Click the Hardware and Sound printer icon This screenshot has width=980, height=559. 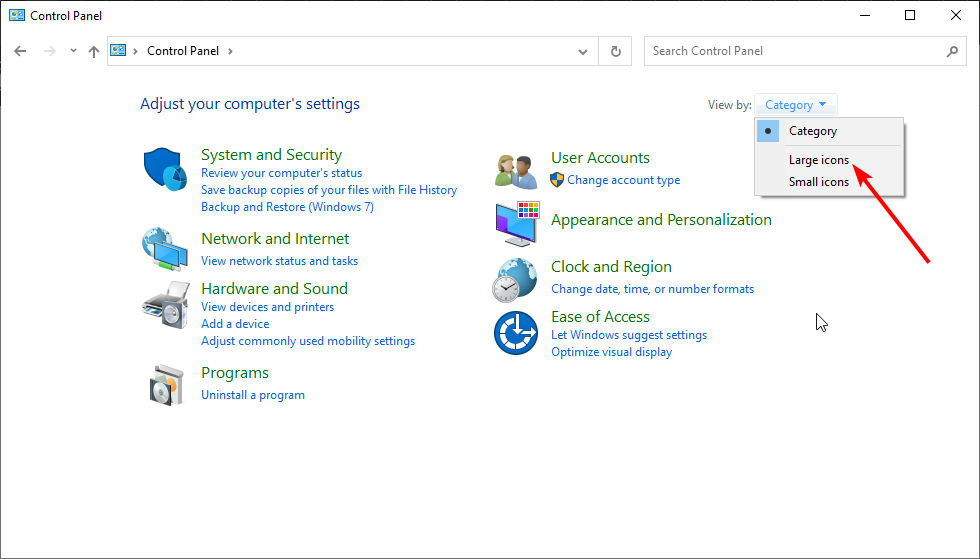(165, 305)
